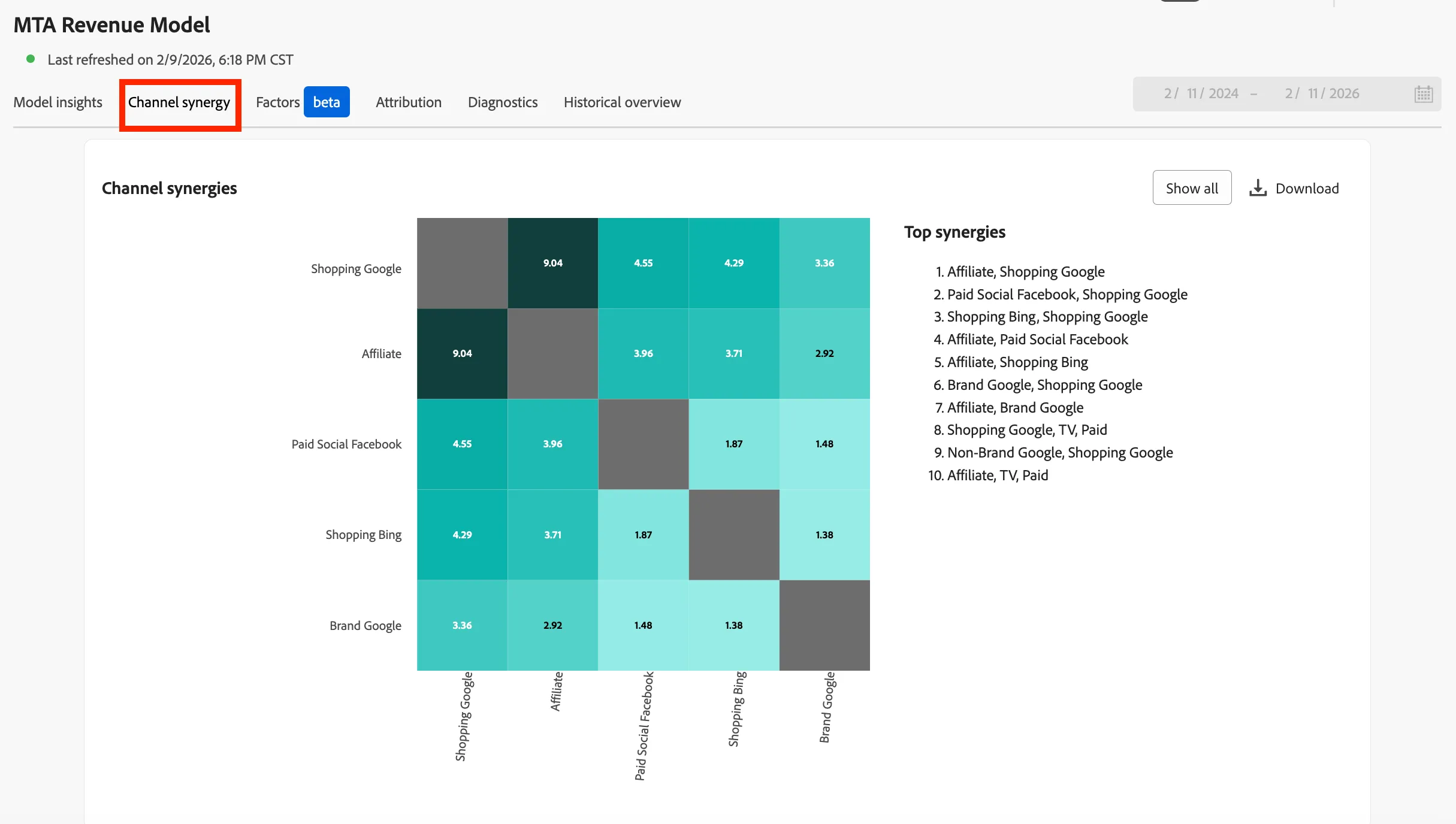Image resolution: width=1456 pixels, height=824 pixels.
Task: Open the calendar date picker icon
Action: [1424, 94]
